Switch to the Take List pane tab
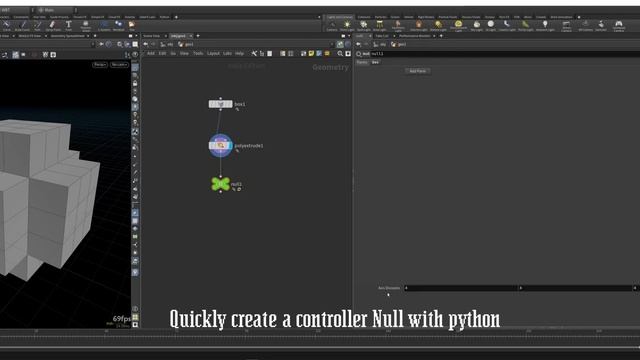640x360 pixels. 382,36
